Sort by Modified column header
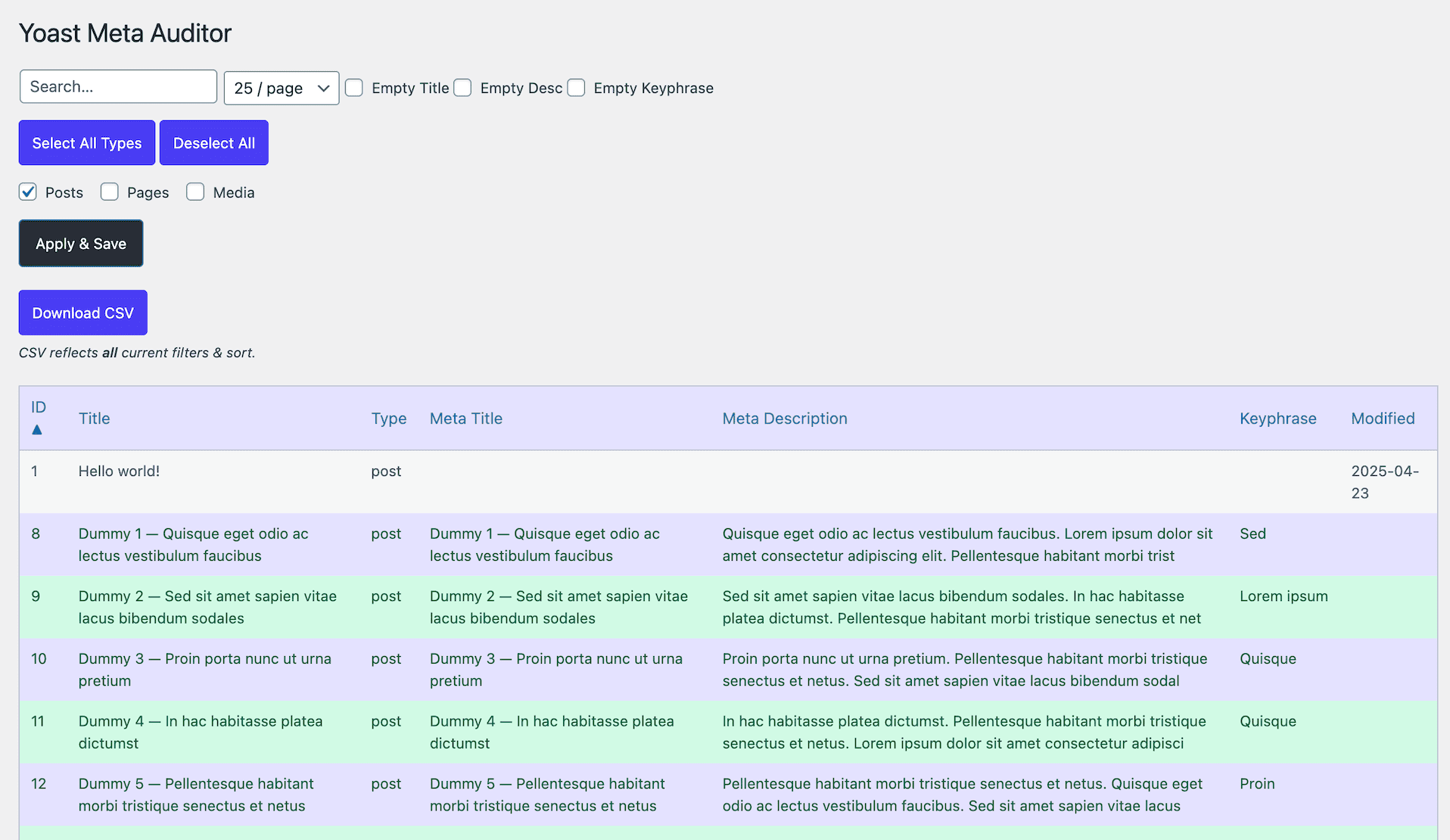The image size is (1450, 840). pos(1383,418)
